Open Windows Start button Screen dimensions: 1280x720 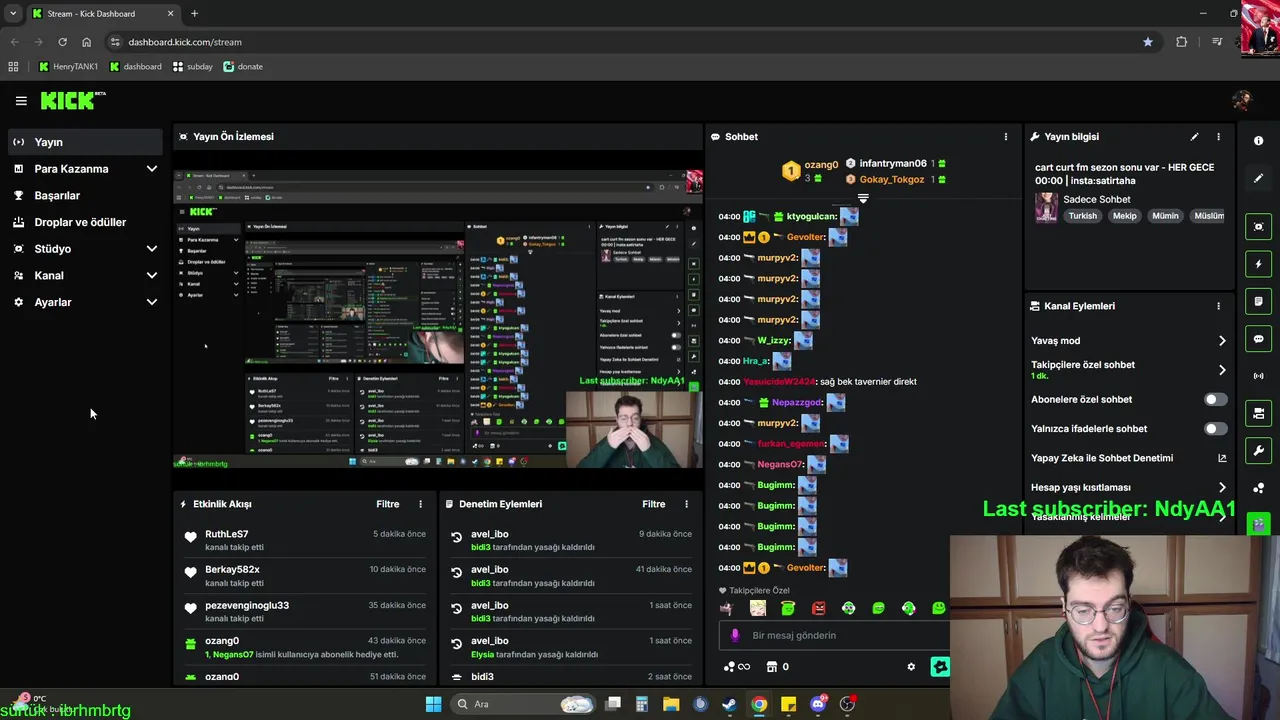point(433,704)
